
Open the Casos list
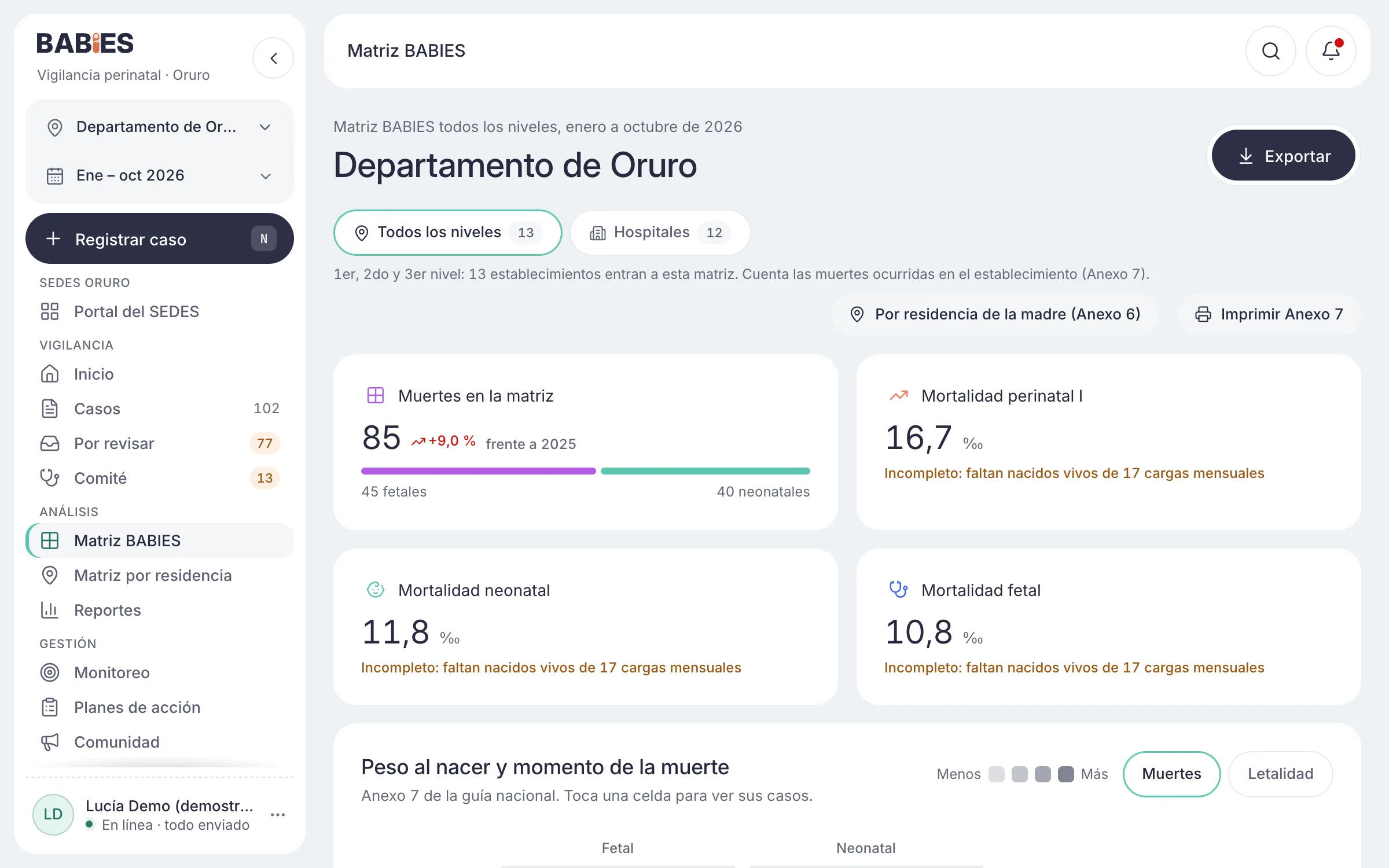coord(160,409)
